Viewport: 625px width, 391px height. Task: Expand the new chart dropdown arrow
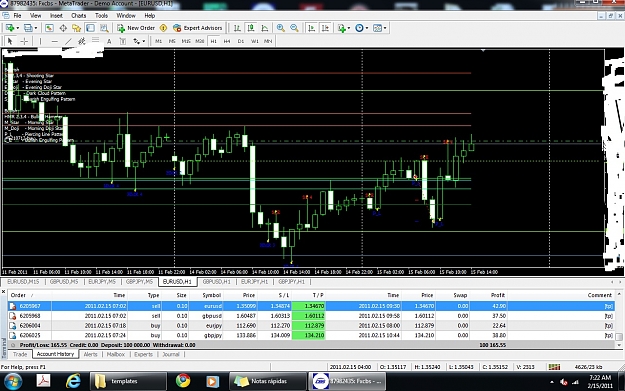[x=18, y=28]
